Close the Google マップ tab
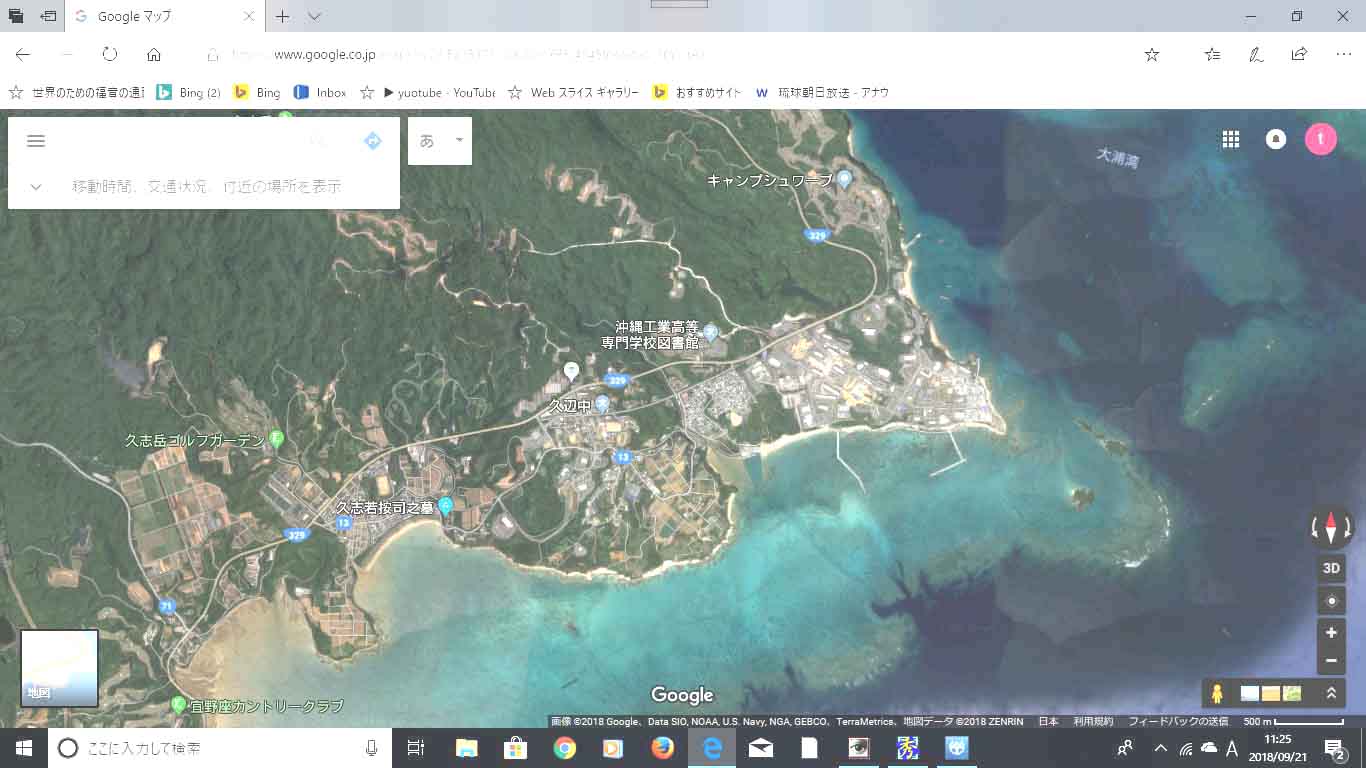 pos(249,17)
